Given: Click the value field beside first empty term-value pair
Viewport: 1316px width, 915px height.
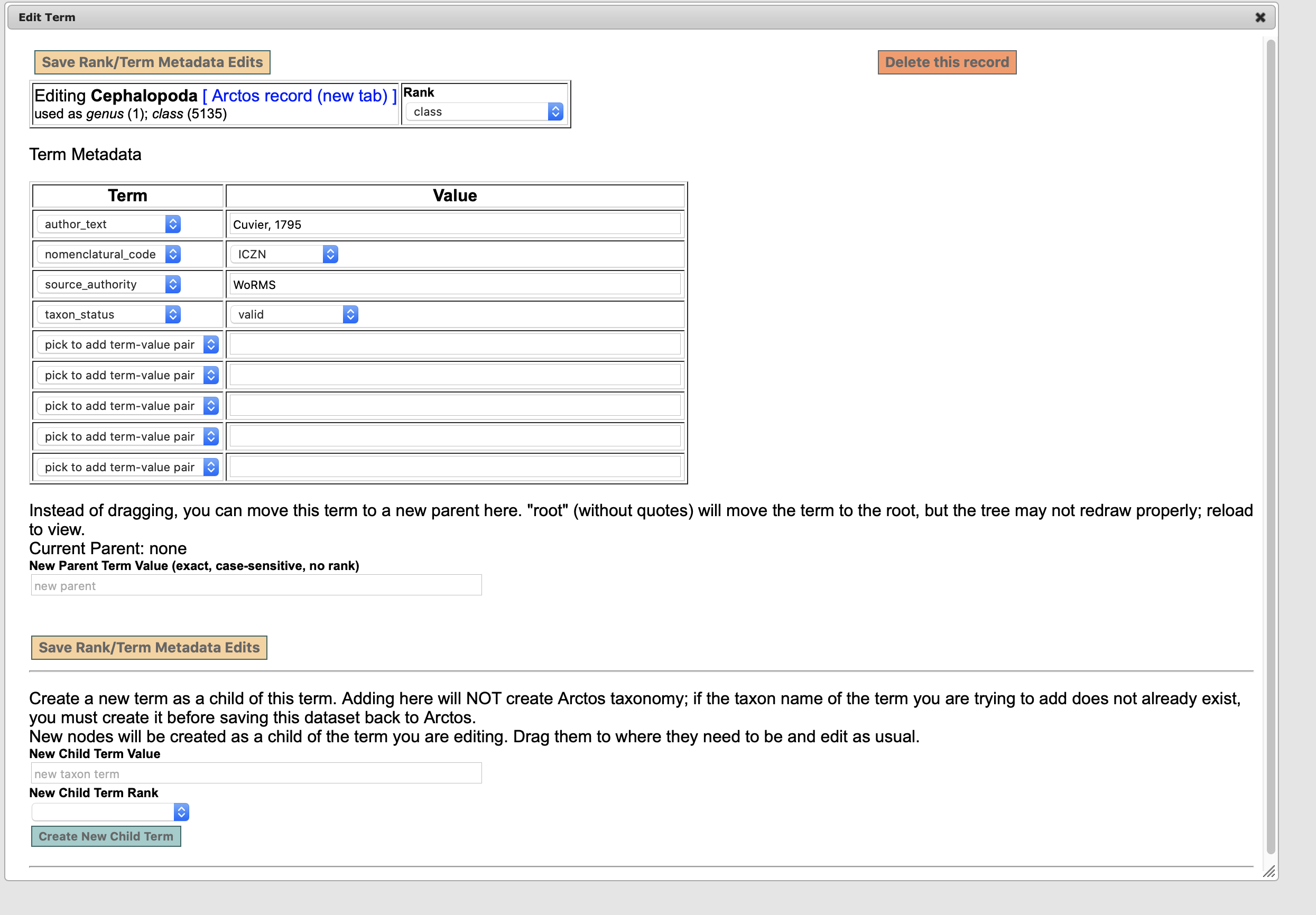Looking at the screenshot, I should coord(455,344).
